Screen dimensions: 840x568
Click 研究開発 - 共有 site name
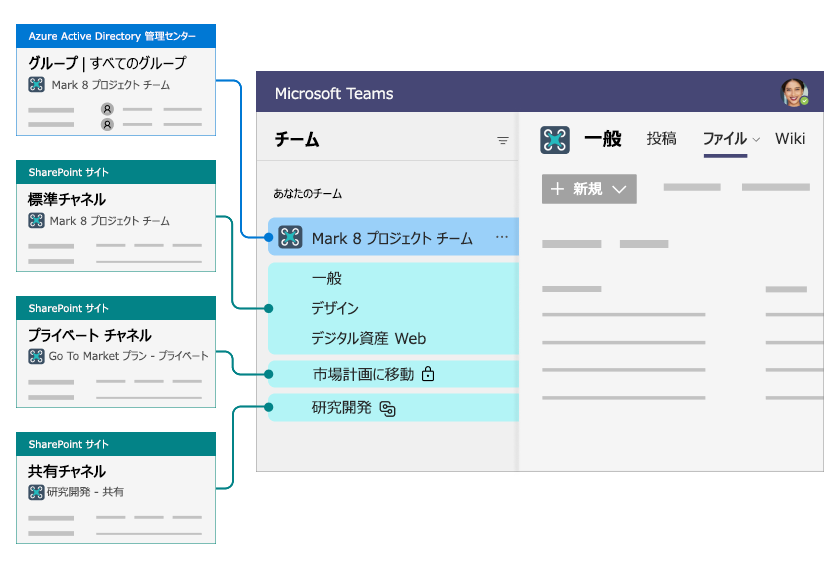[x=85, y=492]
